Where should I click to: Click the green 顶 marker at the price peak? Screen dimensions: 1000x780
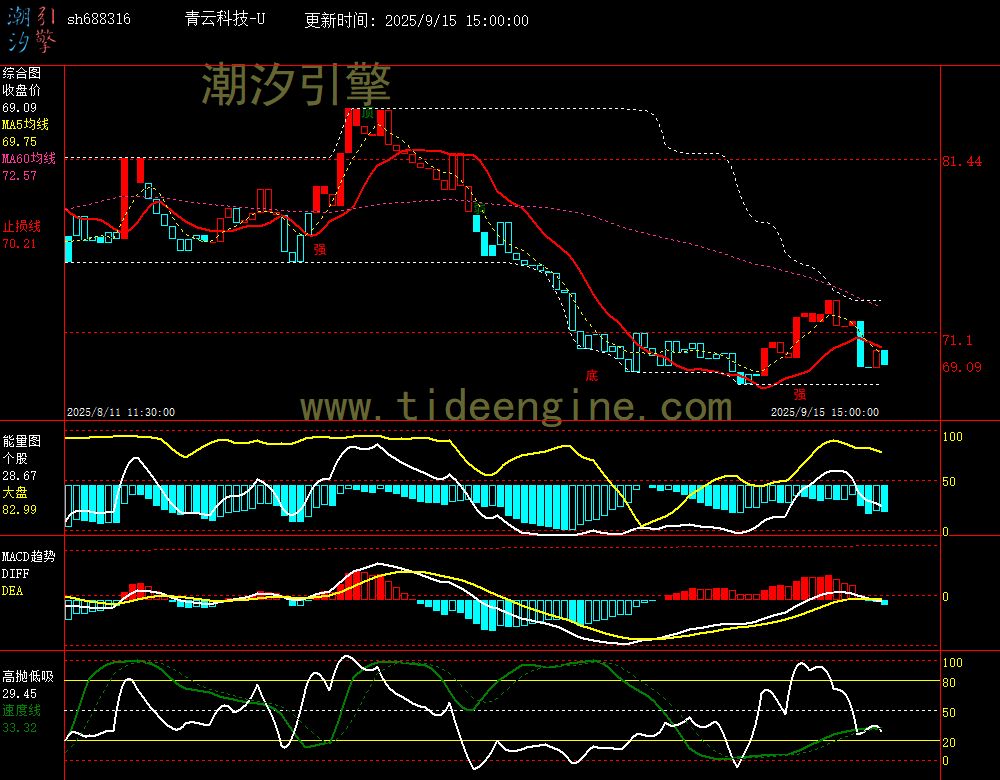point(367,114)
